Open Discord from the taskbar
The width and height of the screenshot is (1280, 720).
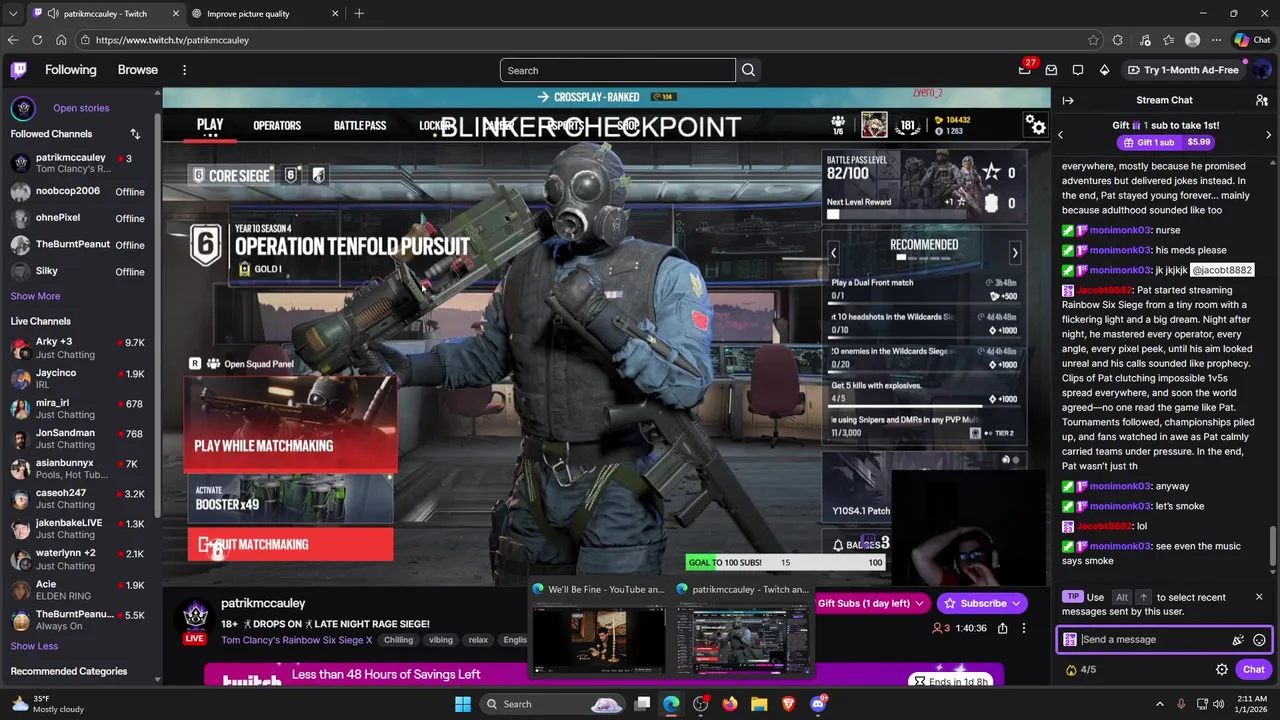click(818, 704)
